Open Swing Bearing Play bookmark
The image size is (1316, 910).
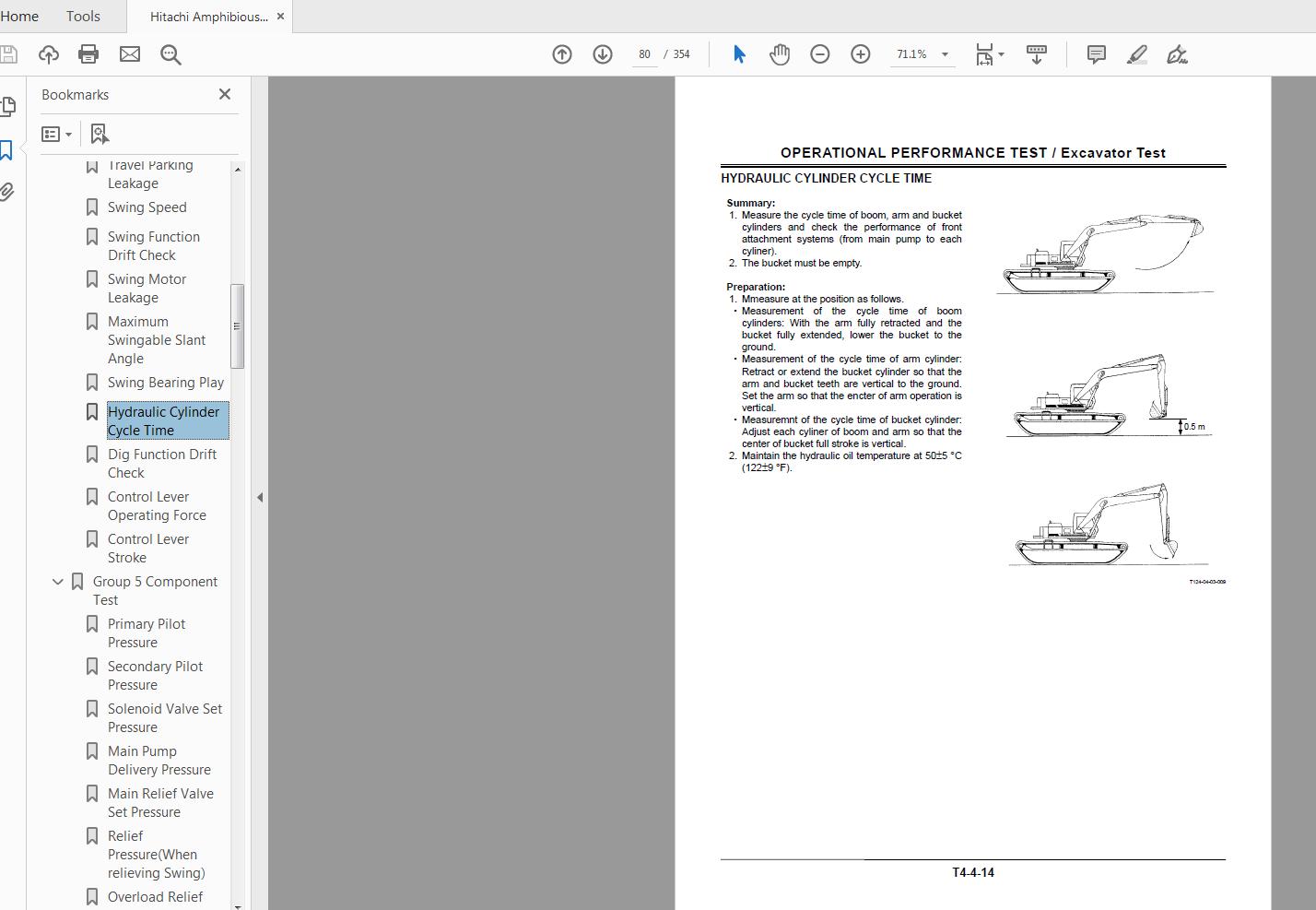(166, 383)
